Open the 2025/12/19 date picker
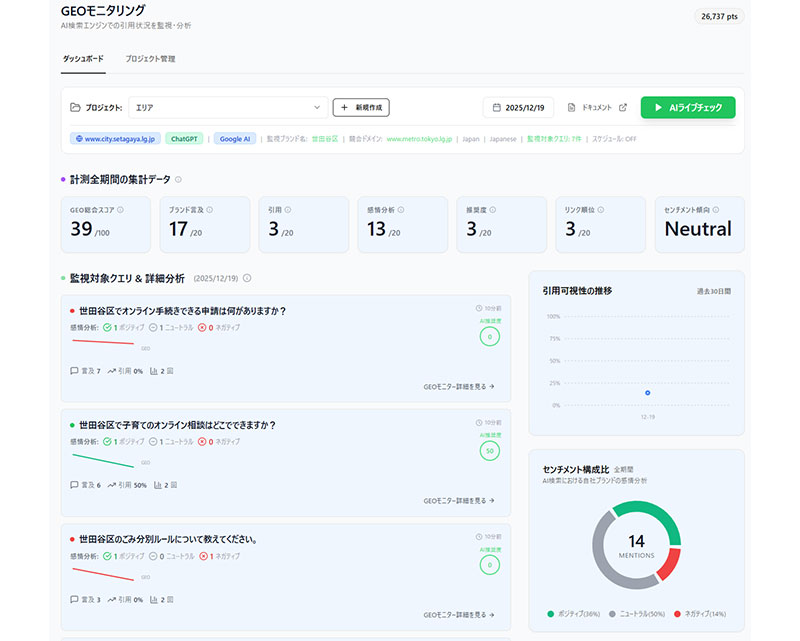800x641 pixels. [518, 107]
